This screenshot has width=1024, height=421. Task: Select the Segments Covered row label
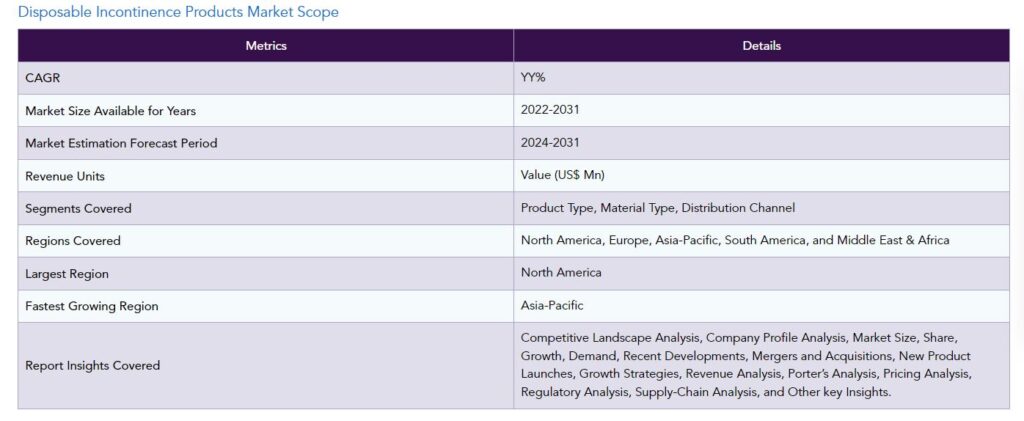pos(78,209)
